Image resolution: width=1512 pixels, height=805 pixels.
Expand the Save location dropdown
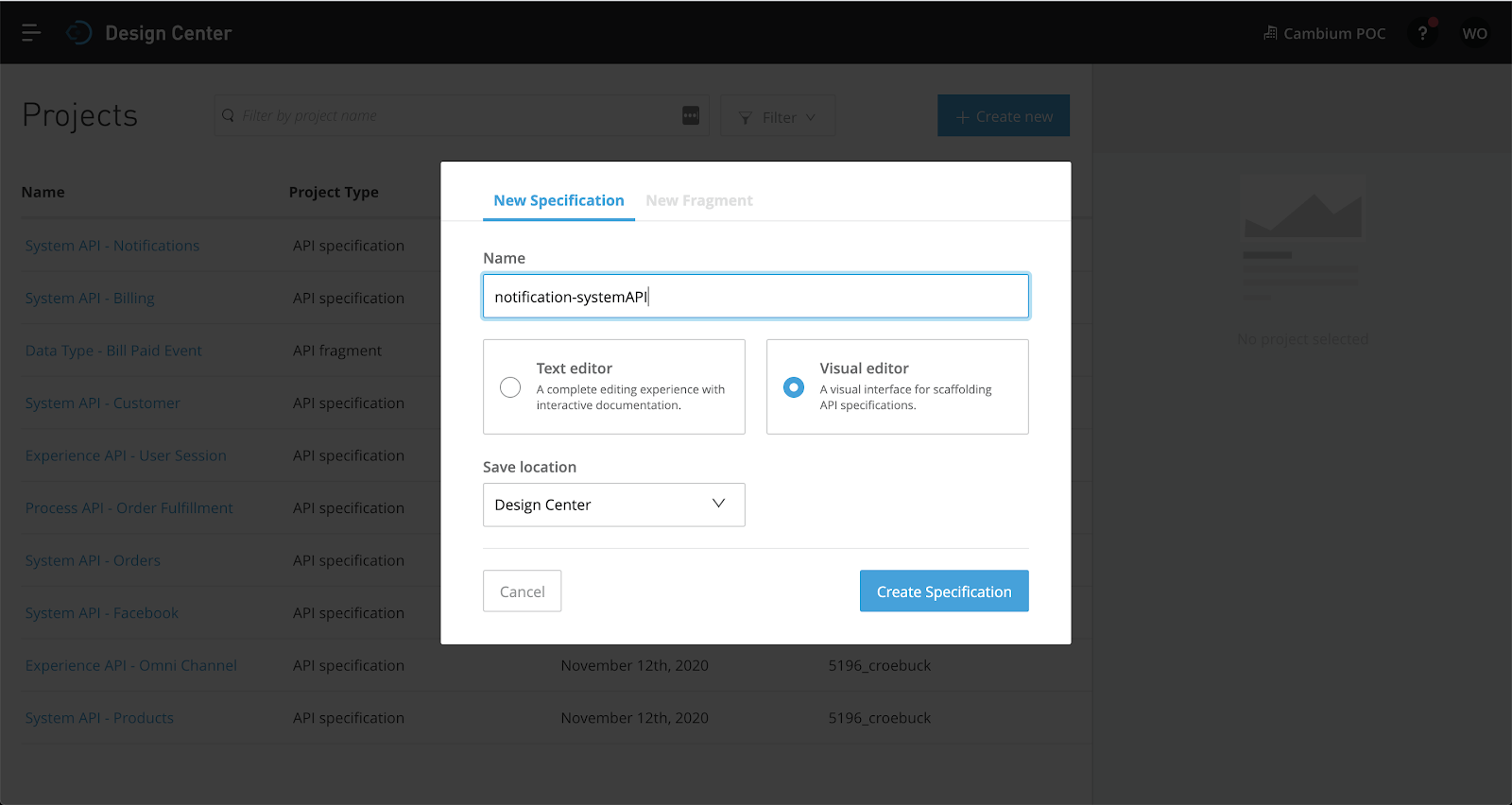click(613, 505)
